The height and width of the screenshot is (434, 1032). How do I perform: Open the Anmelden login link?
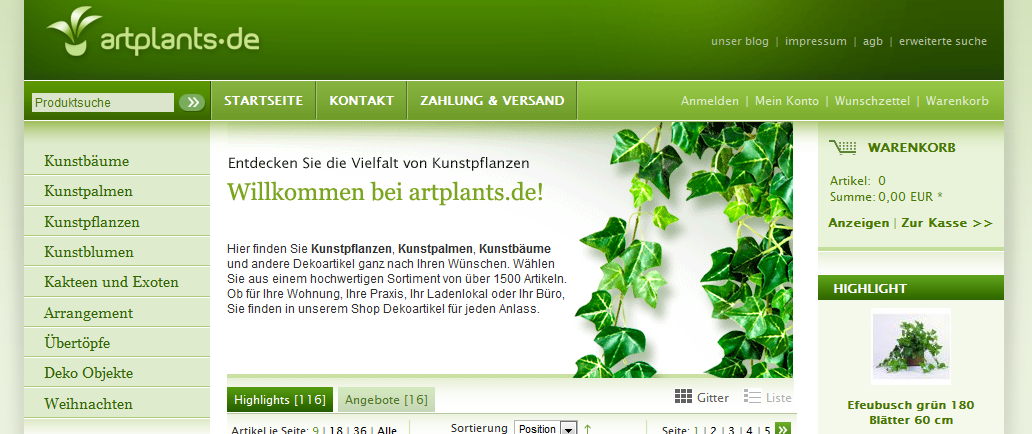[709, 101]
